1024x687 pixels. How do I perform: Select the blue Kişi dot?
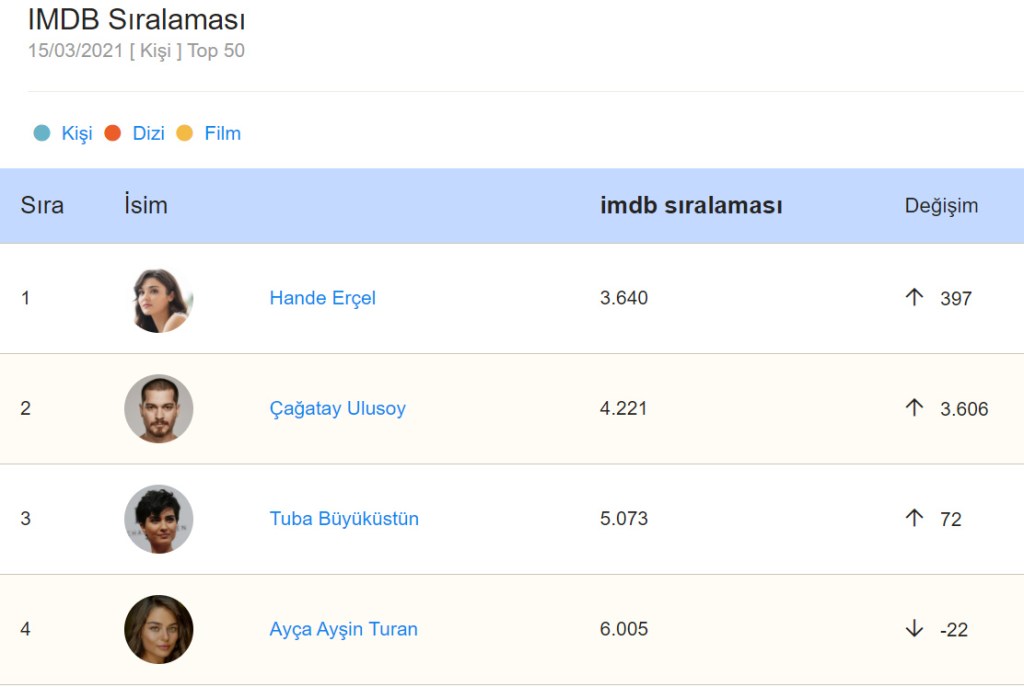42,133
